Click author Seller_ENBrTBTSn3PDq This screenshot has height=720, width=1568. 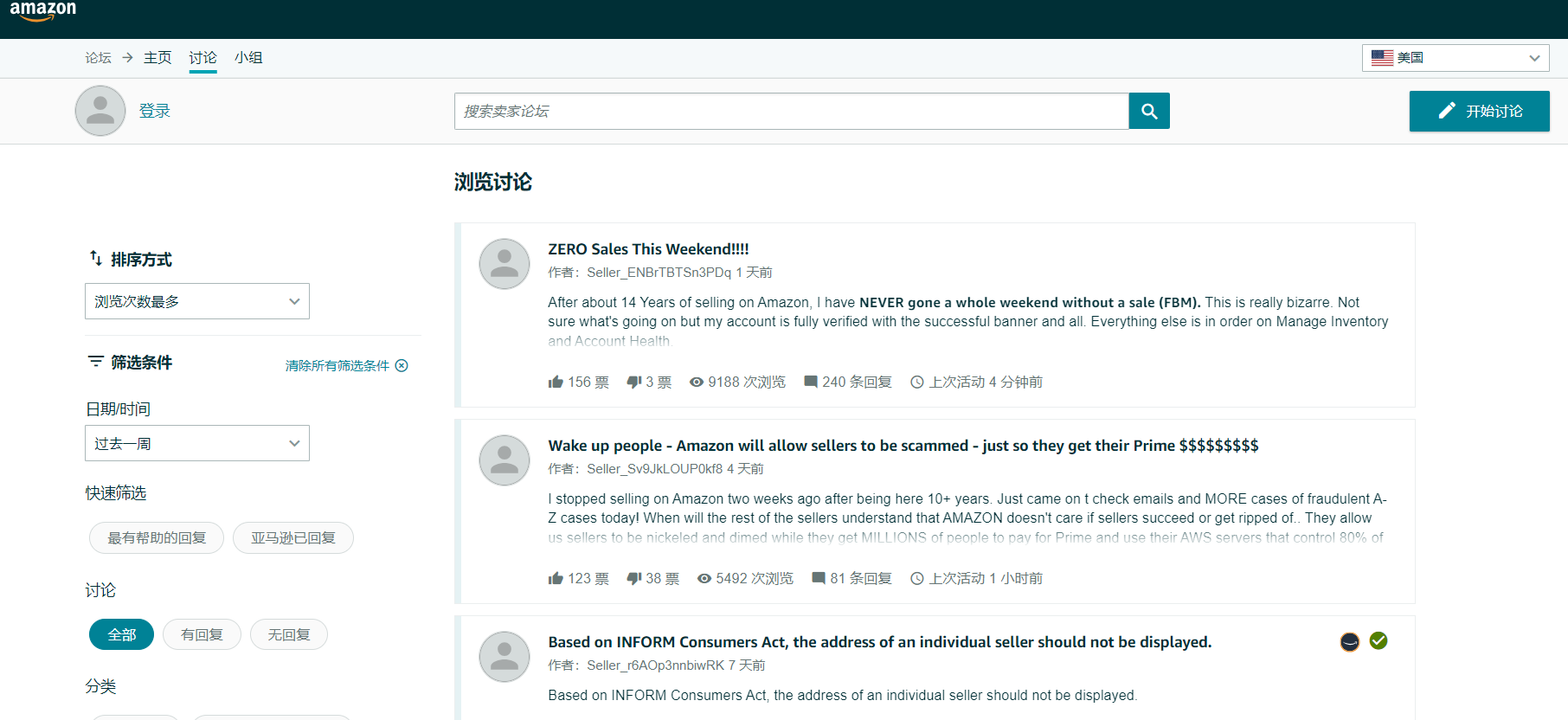(659, 273)
